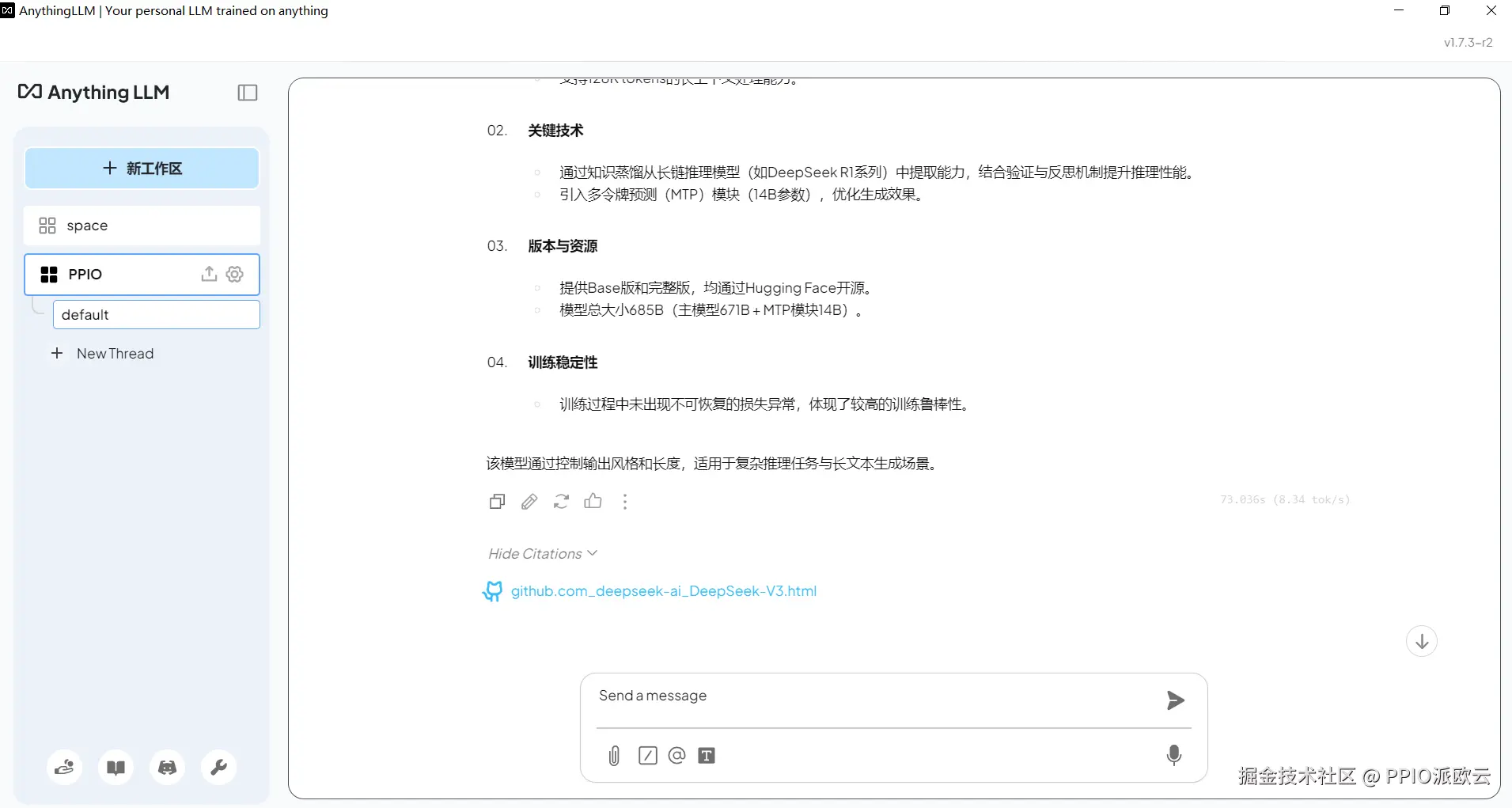Click the v1.7.3-r2 version label
1512x808 pixels.
tap(1468, 43)
